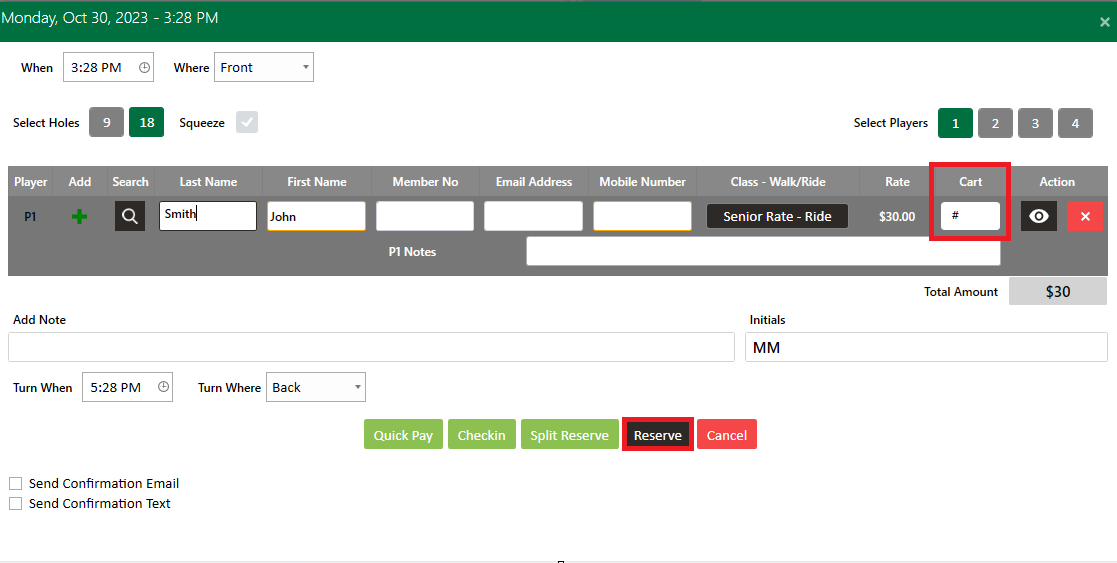Expand the Where dropdown showing Front
This screenshot has height=563, width=1117.
tap(264, 68)
